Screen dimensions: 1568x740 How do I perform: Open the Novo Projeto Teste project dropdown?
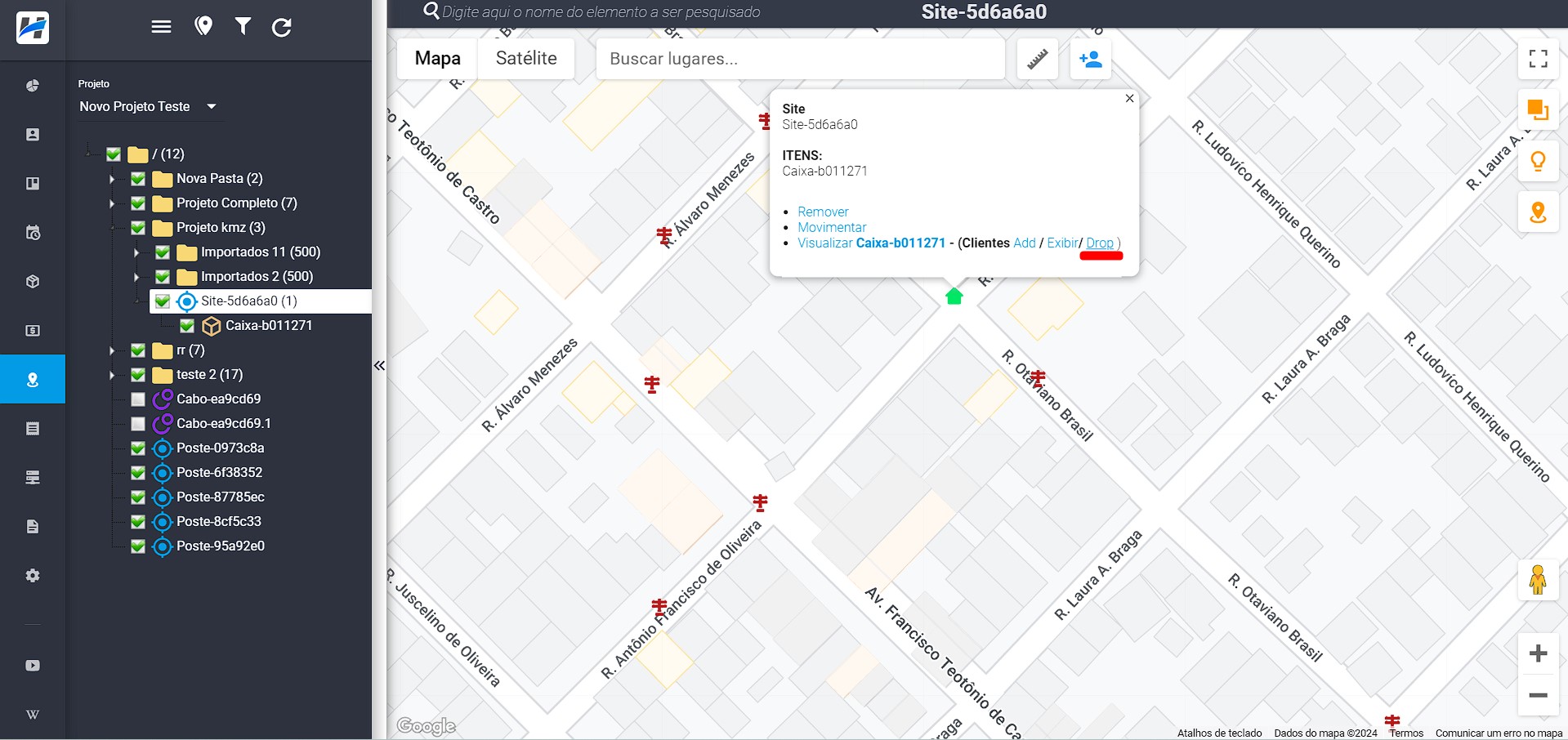149,106
